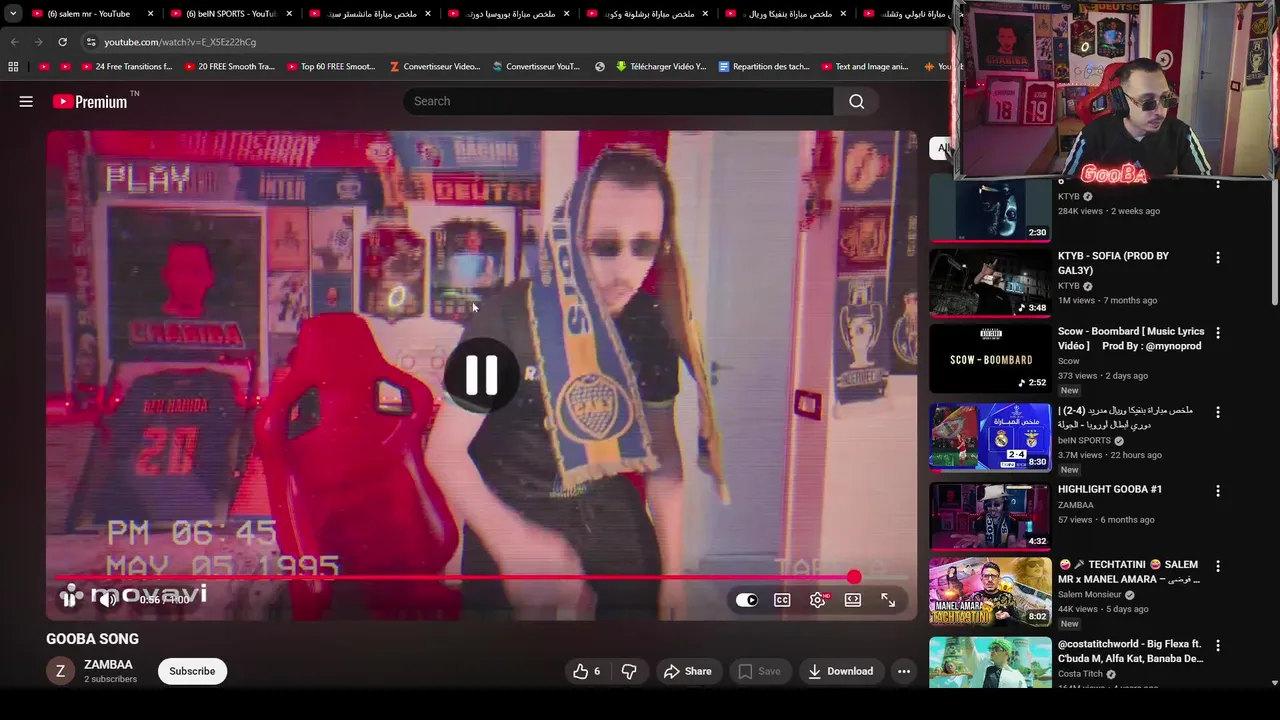The image size is (1280, 720).
Task: Save the video to a playlist
Action: coord(759,671)
